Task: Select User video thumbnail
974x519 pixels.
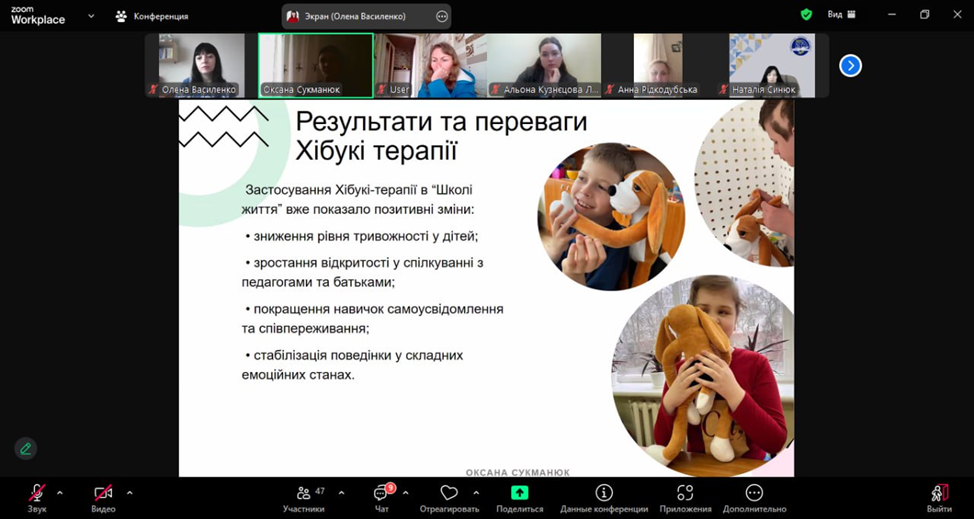Action: tap(430, 65)
